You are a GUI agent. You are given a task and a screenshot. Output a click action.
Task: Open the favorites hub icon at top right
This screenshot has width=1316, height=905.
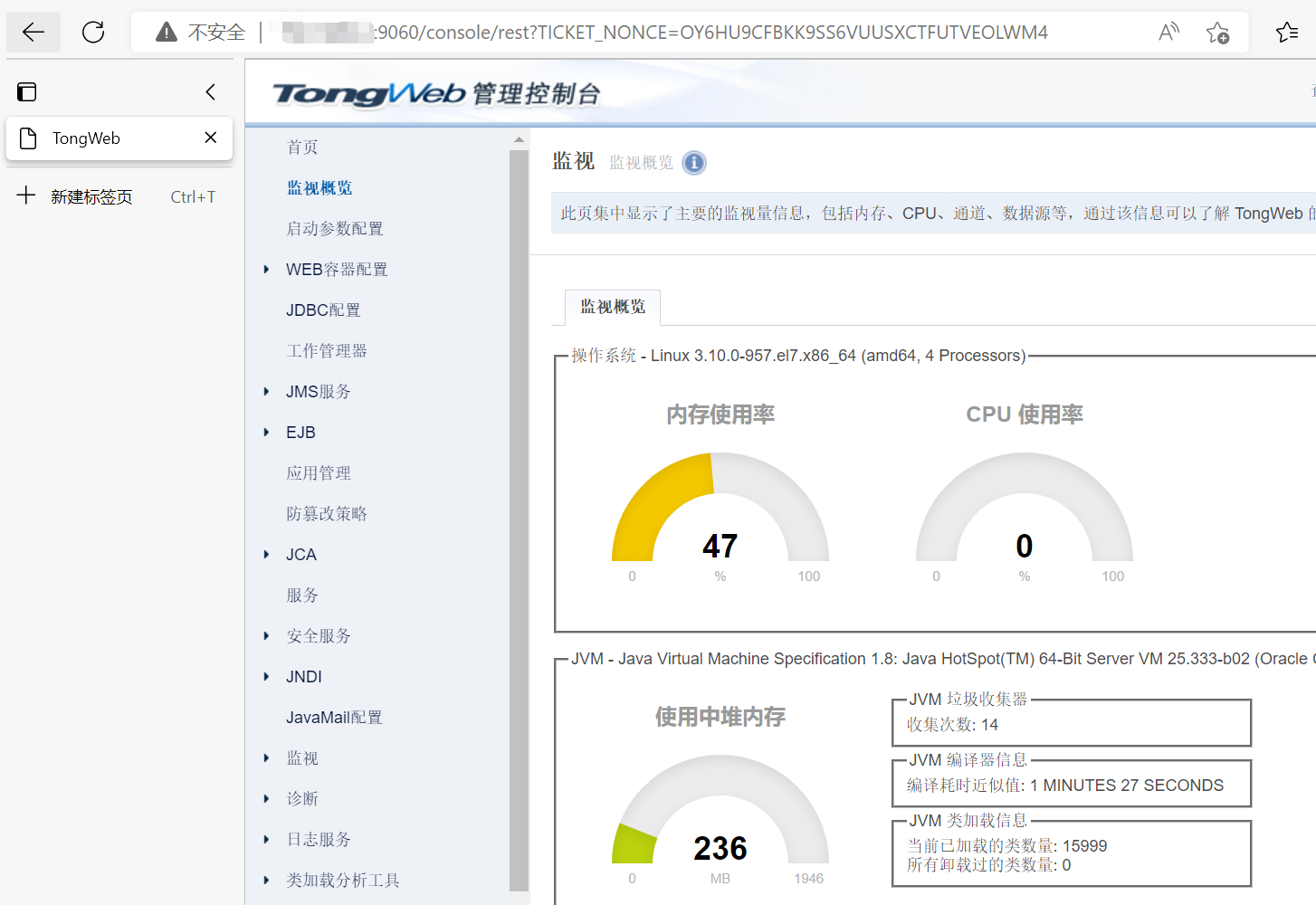[x=1287, y=32]
